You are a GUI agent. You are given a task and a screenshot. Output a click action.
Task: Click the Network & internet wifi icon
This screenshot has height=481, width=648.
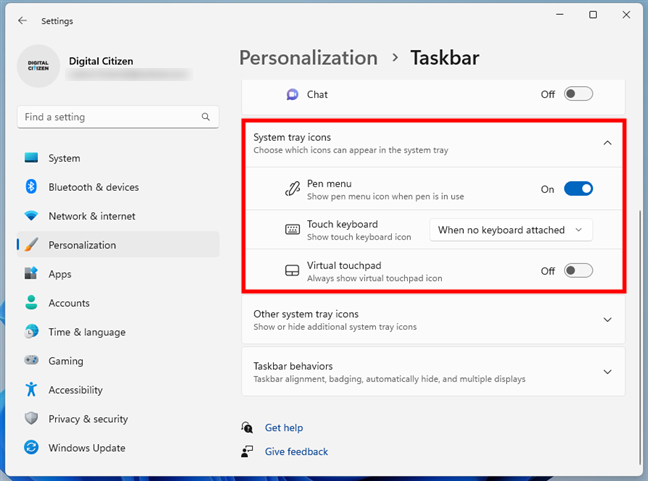31,216
